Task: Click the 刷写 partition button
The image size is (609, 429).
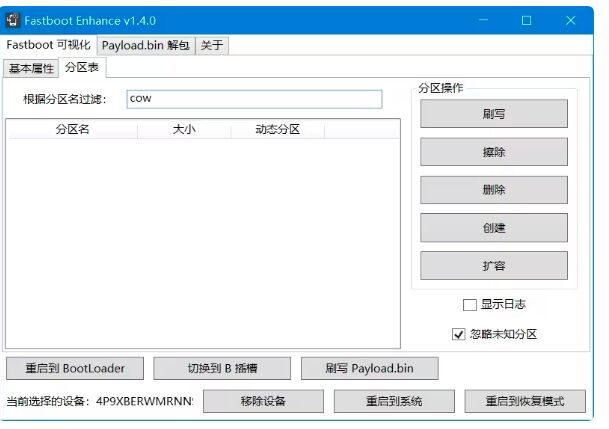Action: tap(494, 114)
